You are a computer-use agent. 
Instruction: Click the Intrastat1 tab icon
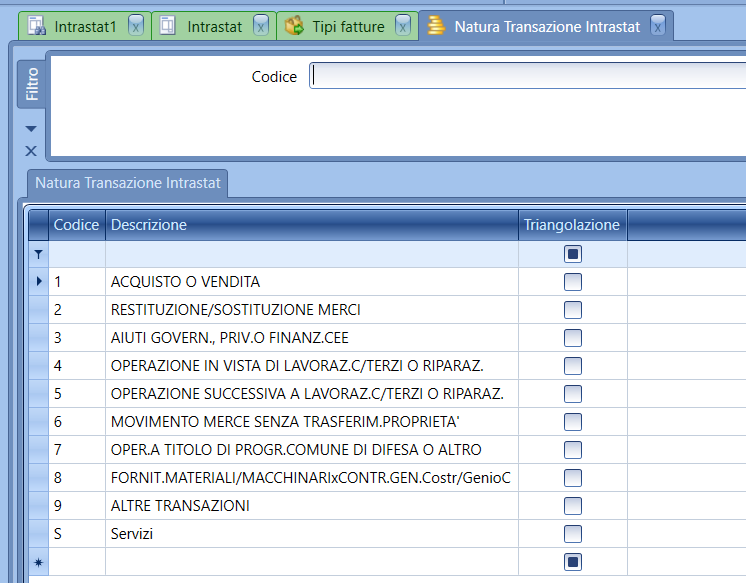pyautogui.click(x=37, y=27)
